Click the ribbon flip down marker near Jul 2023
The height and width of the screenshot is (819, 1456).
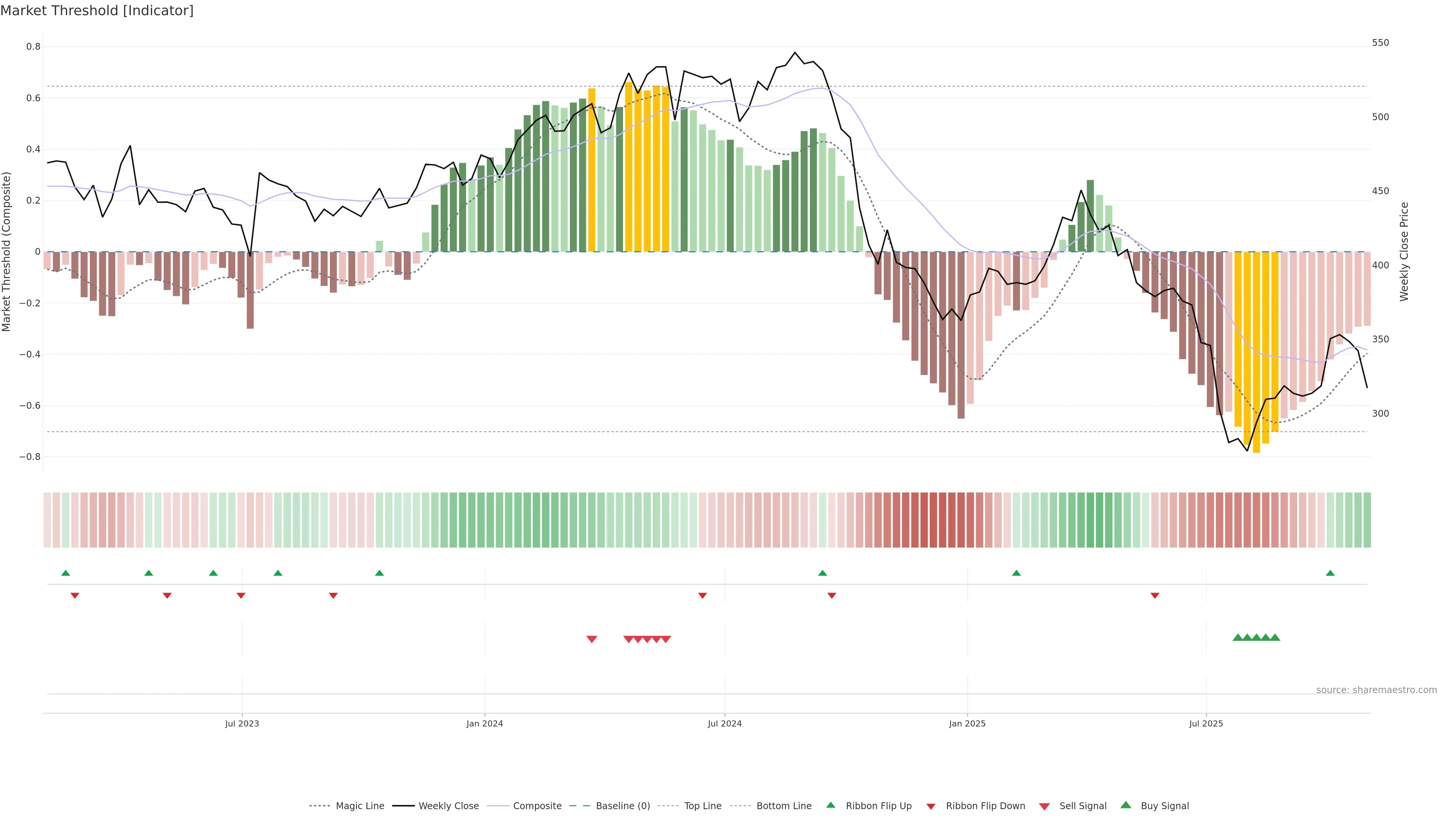pyautogui.click(x=241, y=596)
